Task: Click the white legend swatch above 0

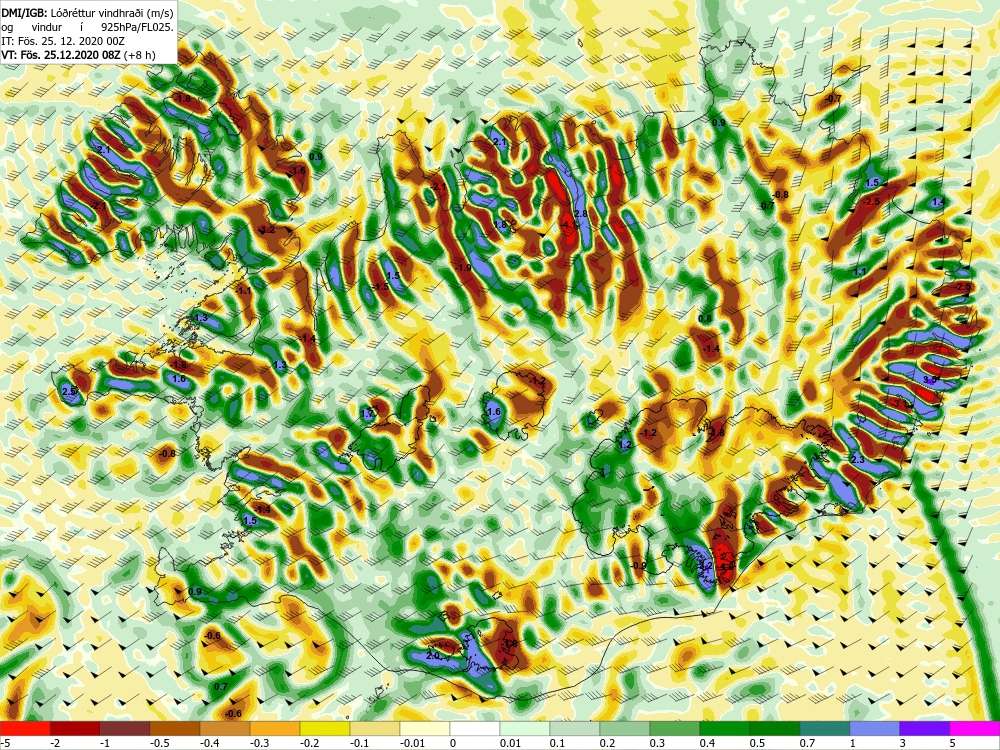Action: click(474, 728)
